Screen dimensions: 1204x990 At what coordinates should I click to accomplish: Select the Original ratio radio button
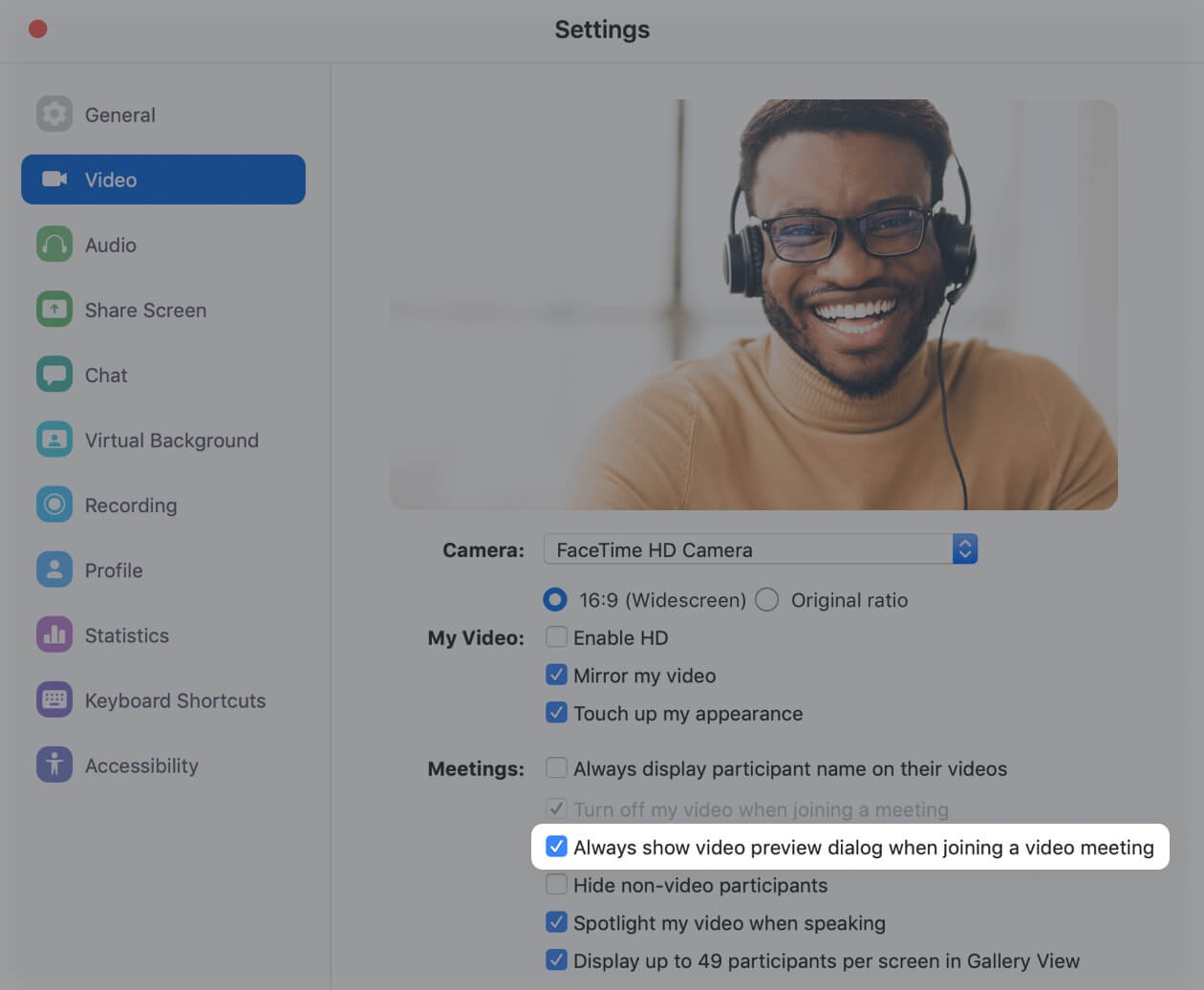pos(766,599)
